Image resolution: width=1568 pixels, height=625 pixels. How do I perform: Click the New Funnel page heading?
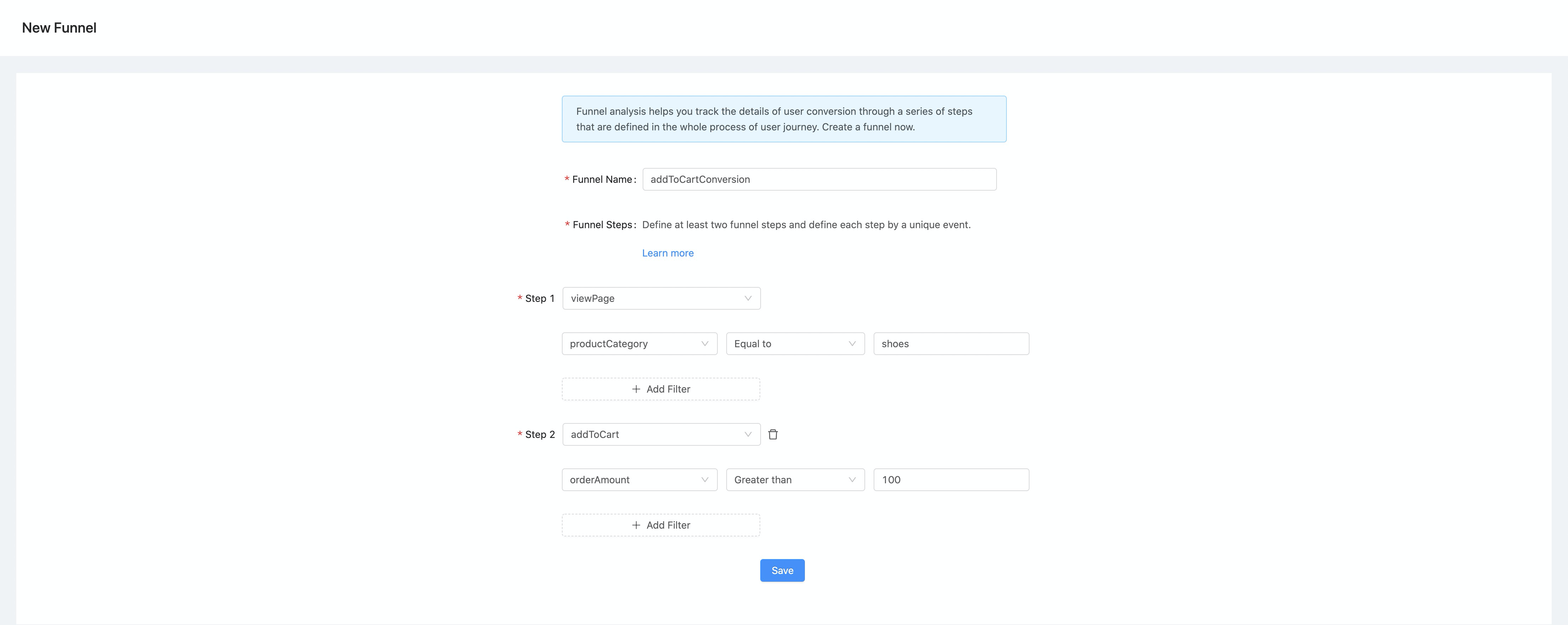(x=59, y=28)
